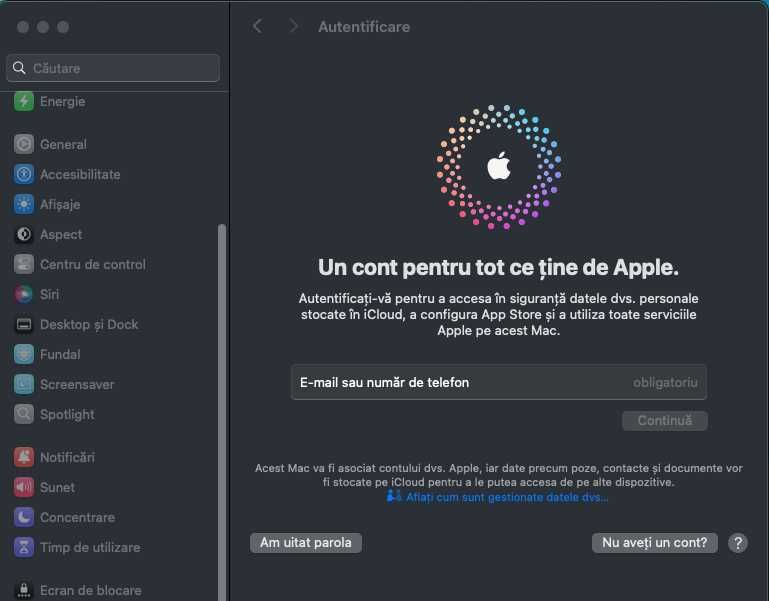
Task: Click Nu aveți un cont? button
Action: click(x=655, y=543)
